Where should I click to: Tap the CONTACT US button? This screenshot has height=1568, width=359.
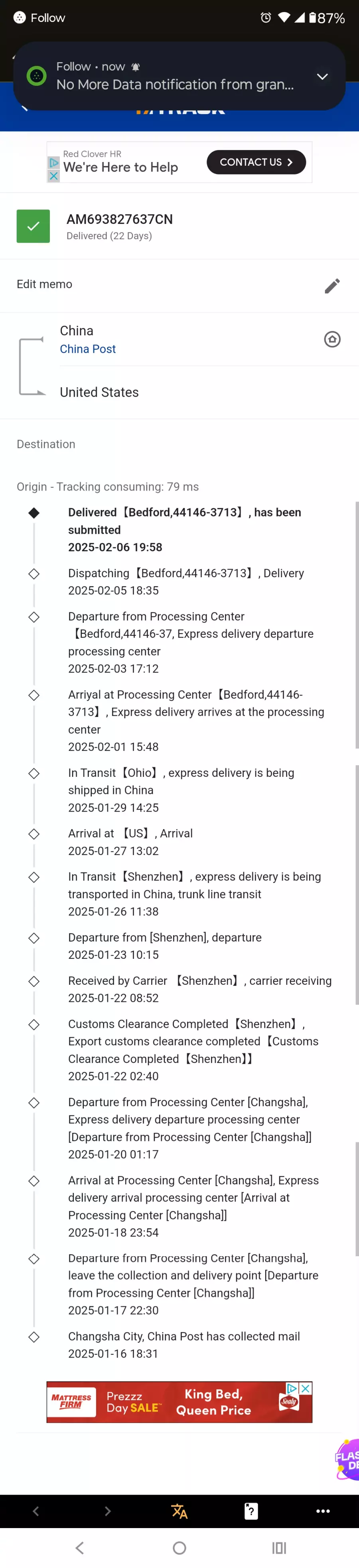[x=256, y=162]
